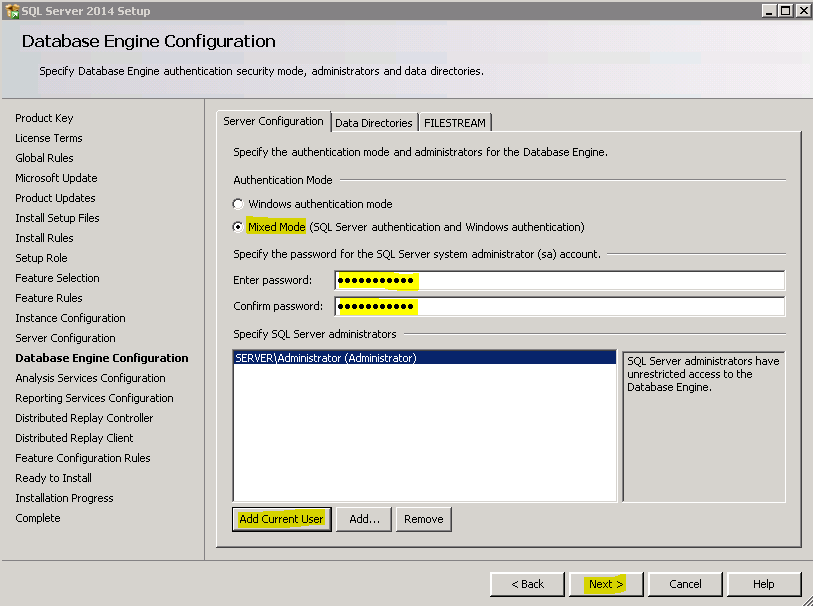Click Setup Role step
This screenshot has width=813, height=606.
(x=41, y=258)
